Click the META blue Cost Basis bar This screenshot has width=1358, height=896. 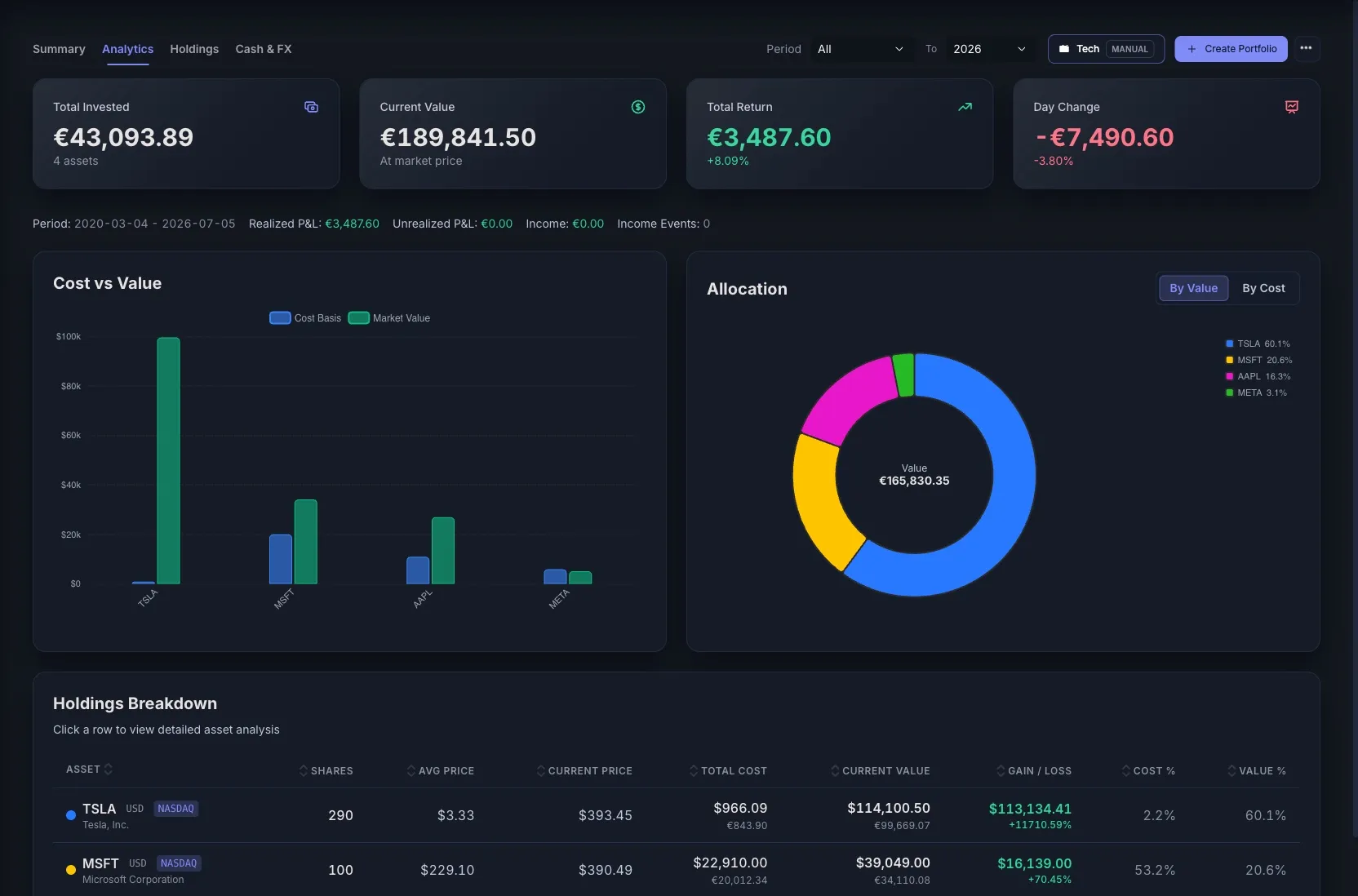tap(555, 577)
